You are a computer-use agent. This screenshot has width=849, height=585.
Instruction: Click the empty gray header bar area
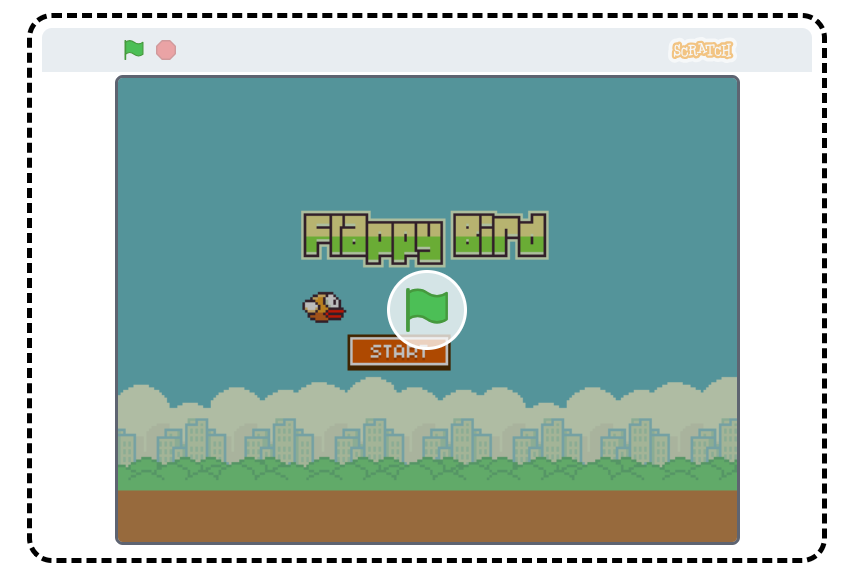[x=420, y=50]
